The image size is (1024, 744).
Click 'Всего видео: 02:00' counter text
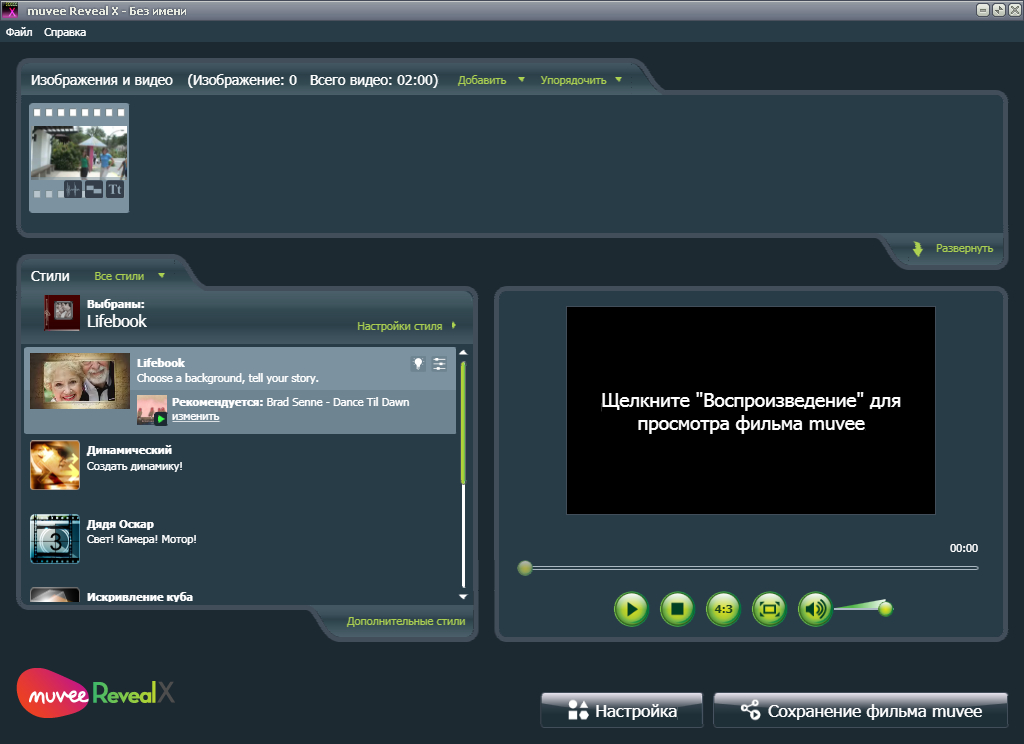[372, 80]
